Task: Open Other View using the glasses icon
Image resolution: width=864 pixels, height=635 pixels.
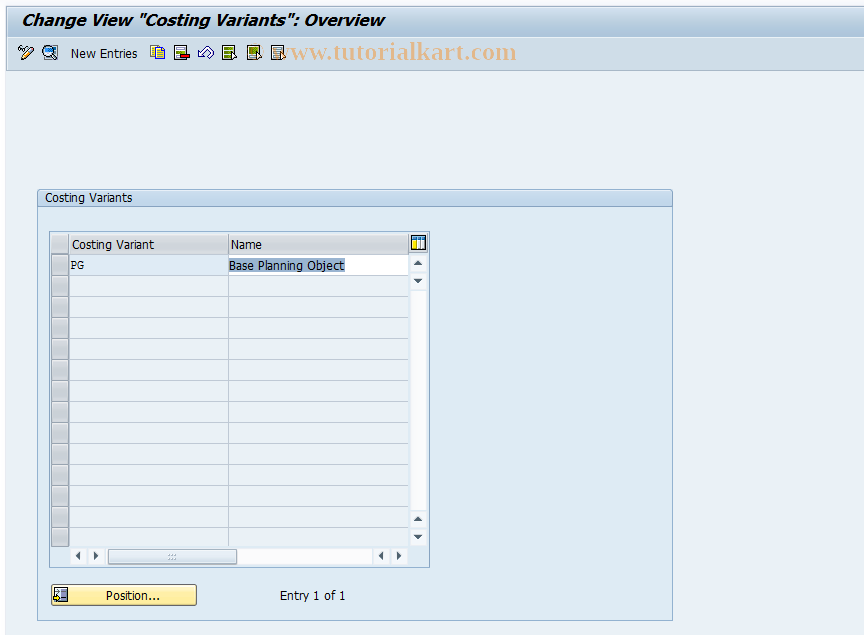Action: [x=49, y=52]
